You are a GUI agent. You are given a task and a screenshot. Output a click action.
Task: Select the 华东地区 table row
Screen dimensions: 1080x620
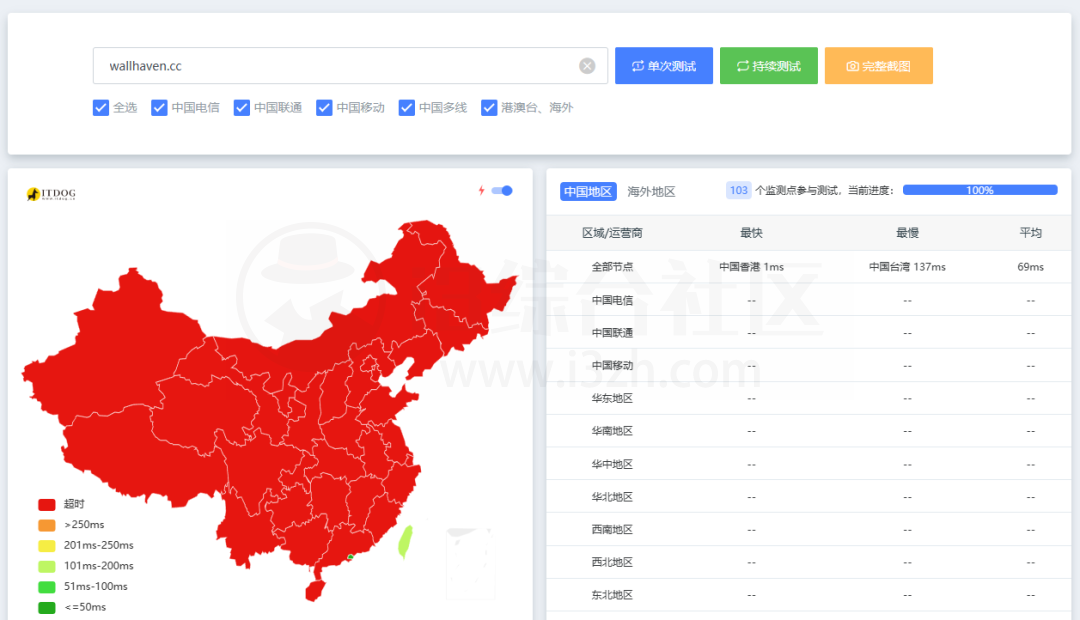point(809,398)
